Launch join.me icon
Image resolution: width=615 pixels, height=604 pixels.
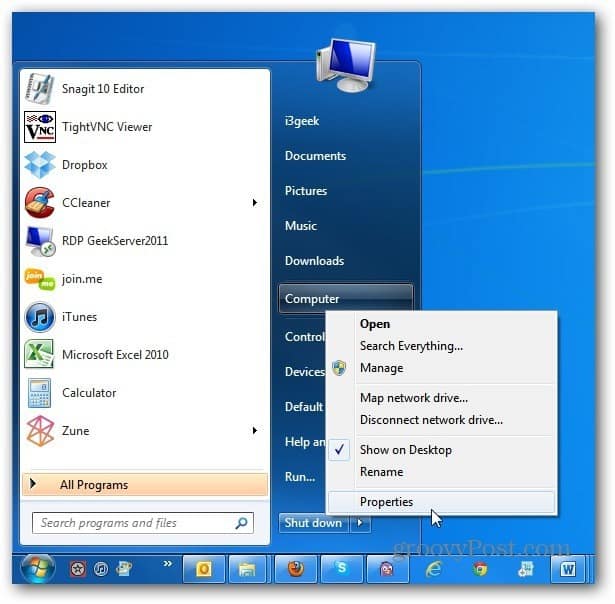point(40,278)
